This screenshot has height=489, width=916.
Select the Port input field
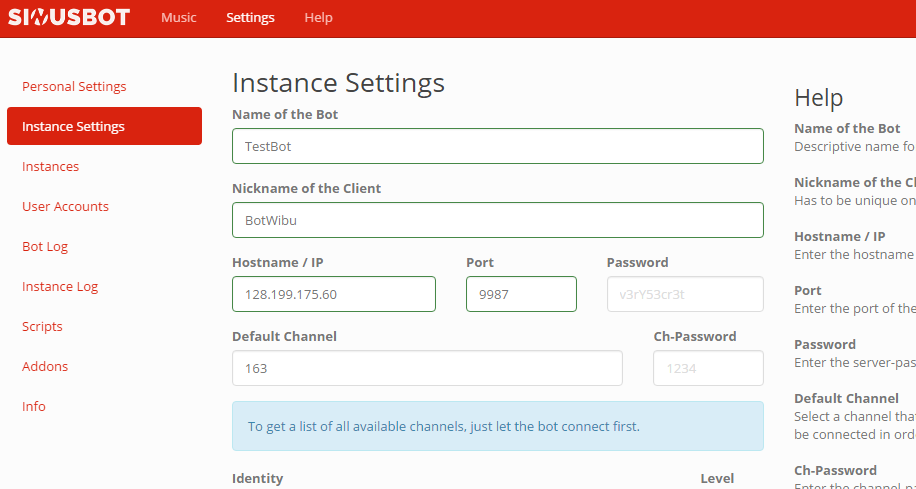[521, 294]
